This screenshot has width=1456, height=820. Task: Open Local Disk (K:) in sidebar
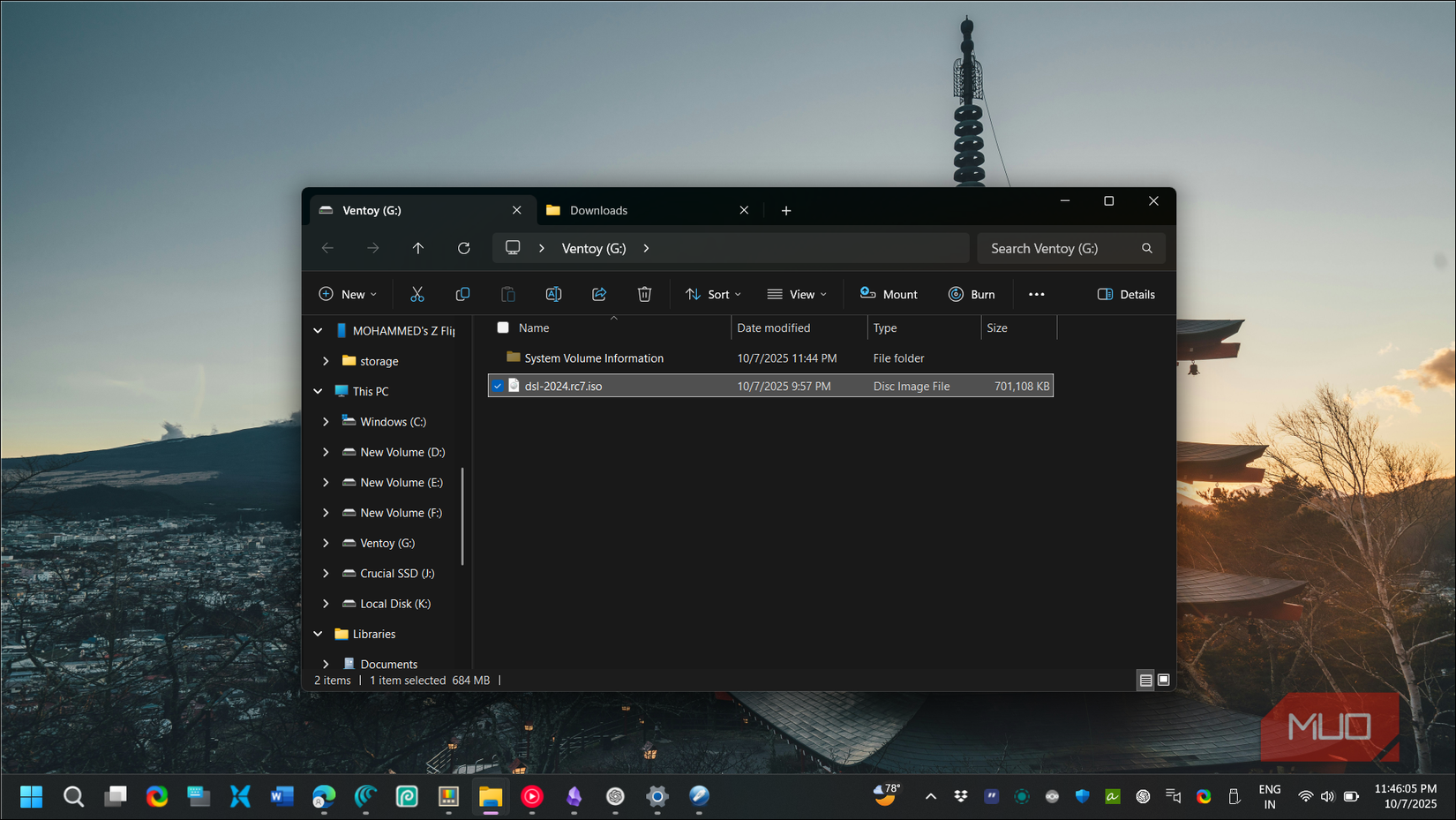[x=395, y=604]
